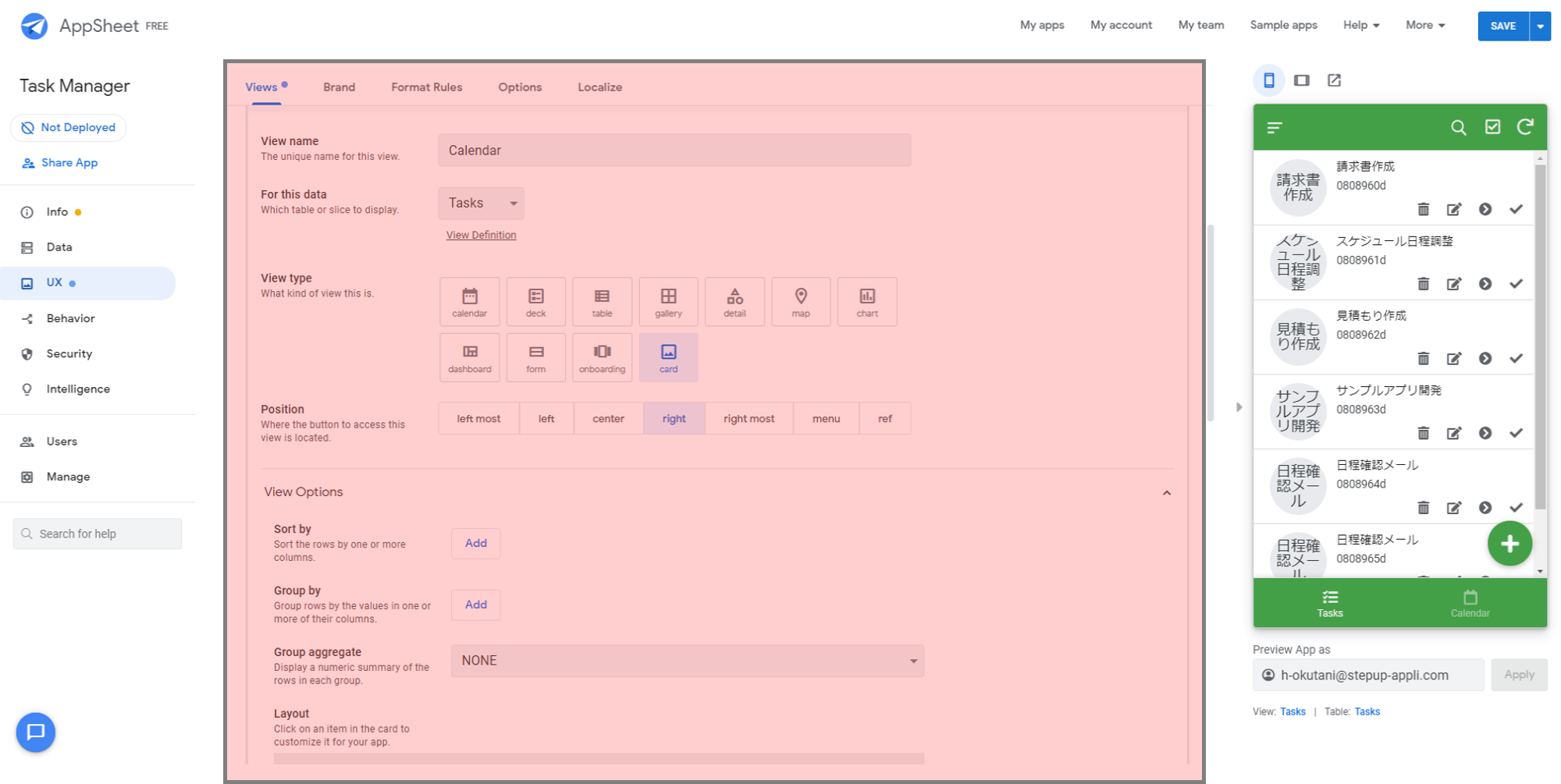1561x784 pixels.
Task: Click the View Definition link
Action: coord(481,235)
